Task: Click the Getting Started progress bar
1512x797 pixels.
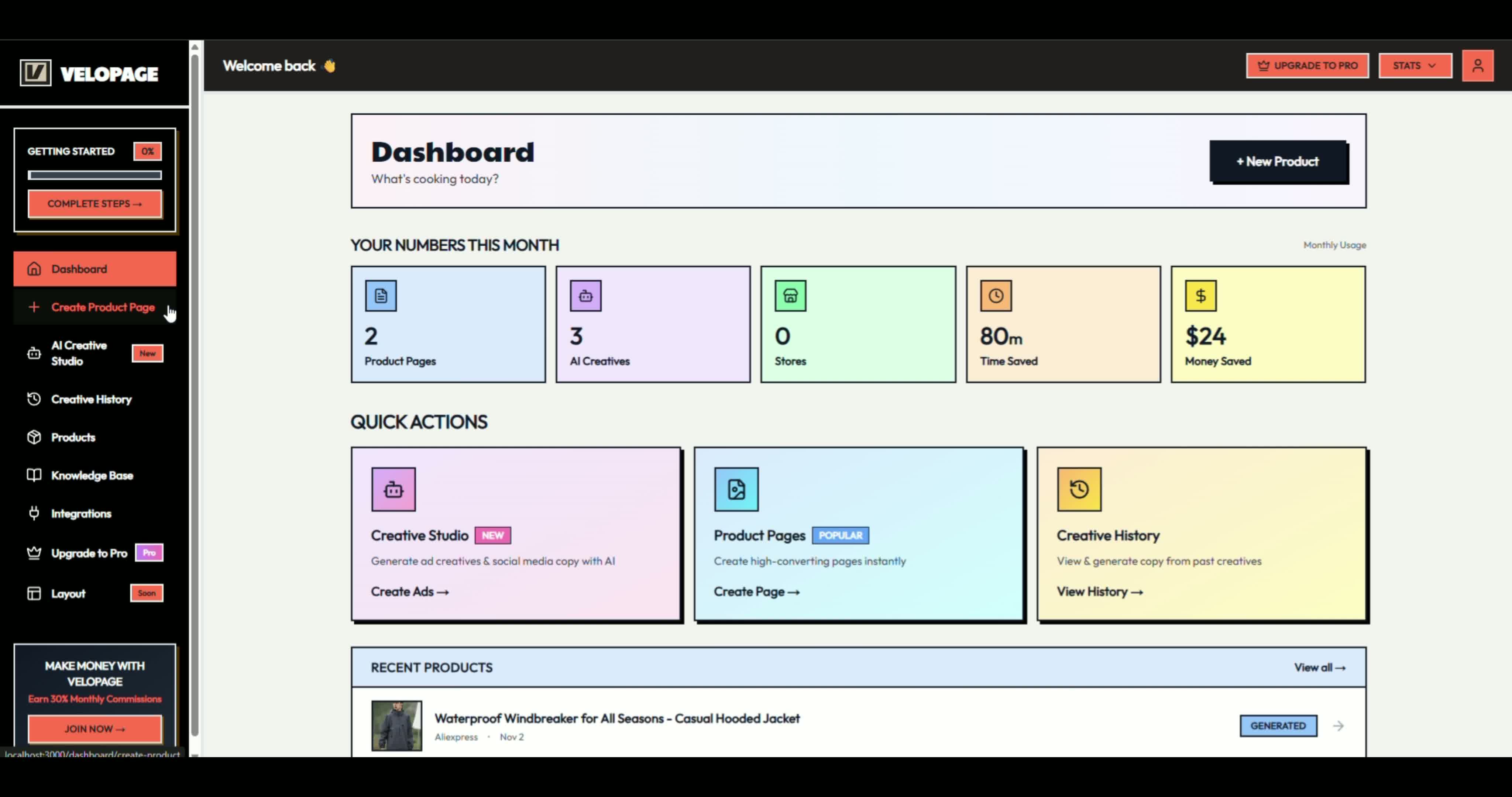Action: (94, 175)
